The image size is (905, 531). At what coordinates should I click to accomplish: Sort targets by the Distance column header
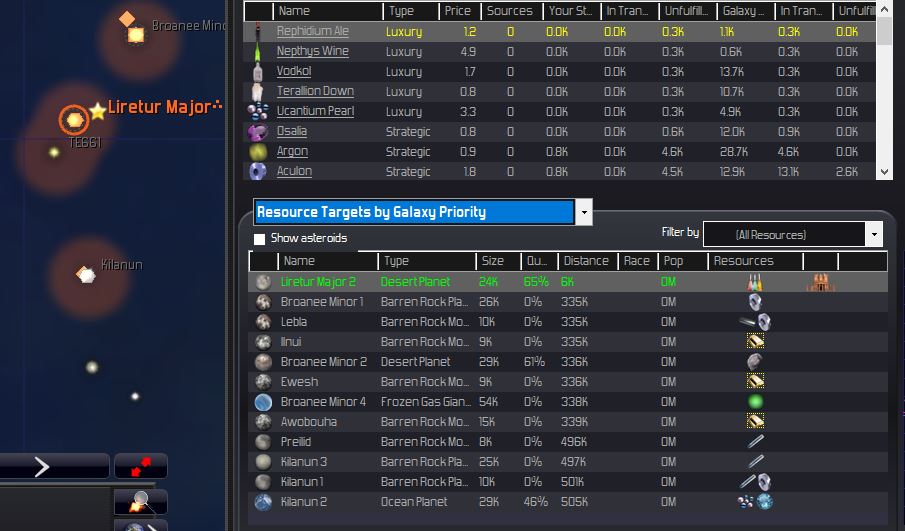[x=587, y=261]
